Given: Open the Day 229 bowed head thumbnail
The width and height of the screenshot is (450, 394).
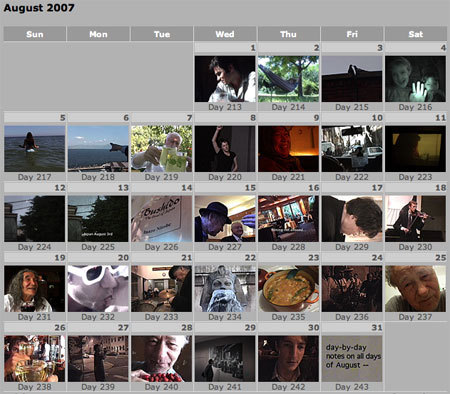Looking at the screenshot, I should coord(352,219).
